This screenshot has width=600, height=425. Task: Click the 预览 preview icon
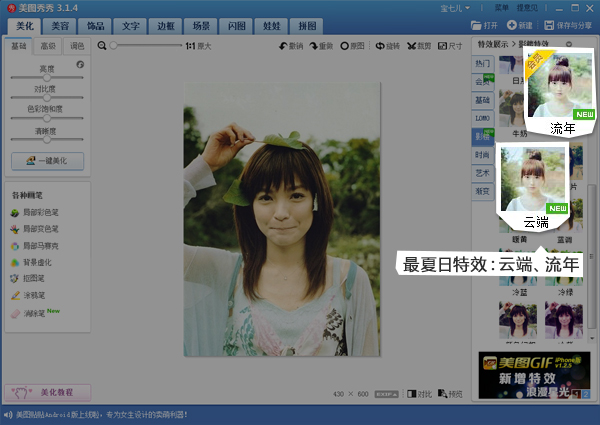click(443, 394)
